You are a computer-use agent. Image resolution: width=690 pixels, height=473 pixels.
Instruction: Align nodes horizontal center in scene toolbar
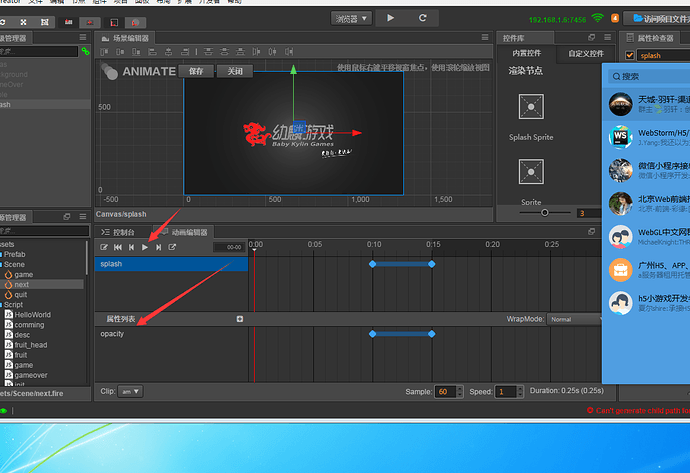[x=169, y=52]
